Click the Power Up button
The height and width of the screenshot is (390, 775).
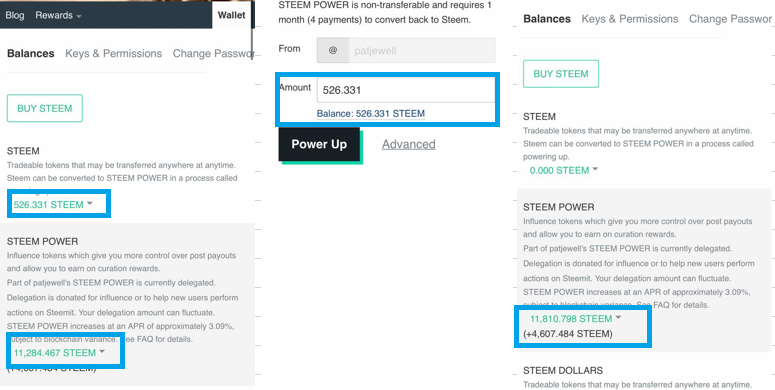[x=319, y=144]
